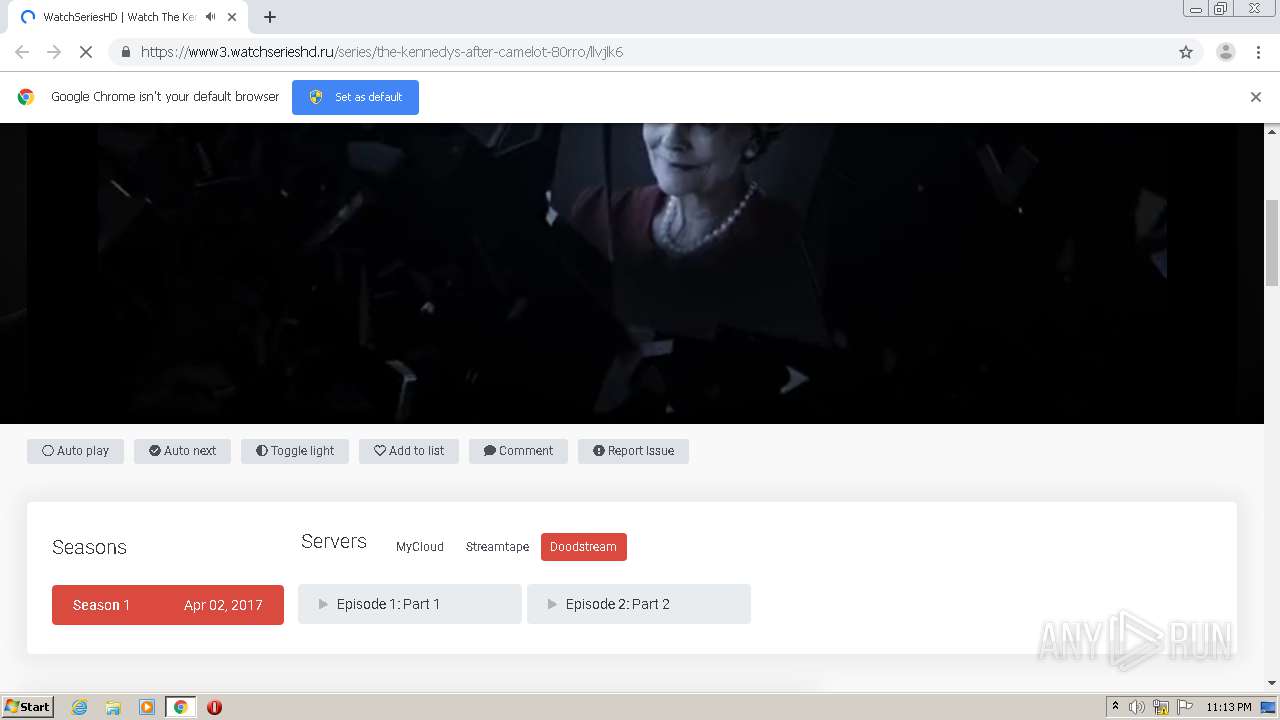Toggle light on the player
Image resolution: width=1280 pixels, height=720 pixels.
click(x=295, y=451)
